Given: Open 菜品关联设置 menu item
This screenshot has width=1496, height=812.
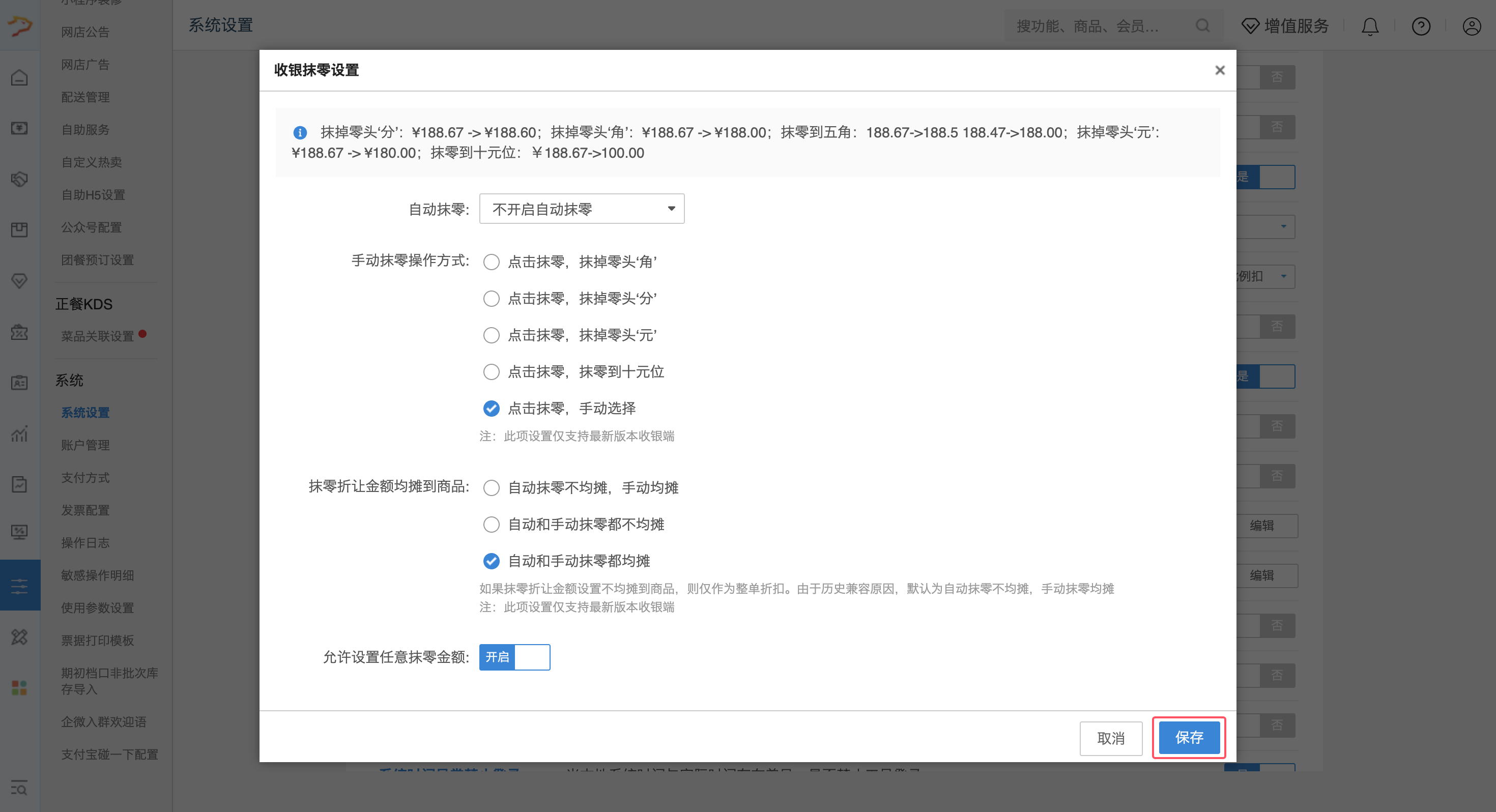Looking at the screenshot, I should (x=98, y=336).
